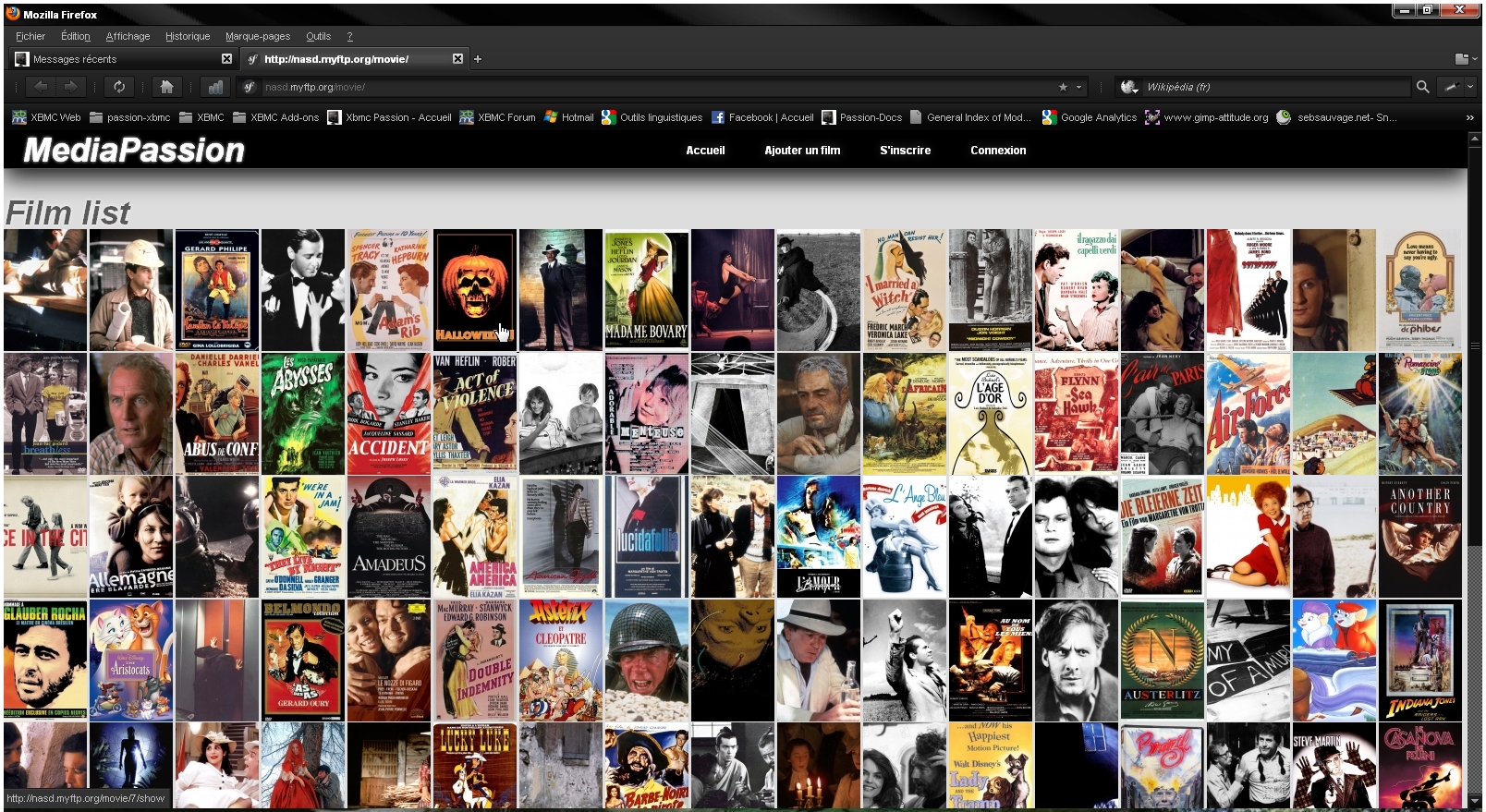The width and height of the screenshot is (1486, 812).
Task: Open the Another Country poster
Action: pos(1420,537)
